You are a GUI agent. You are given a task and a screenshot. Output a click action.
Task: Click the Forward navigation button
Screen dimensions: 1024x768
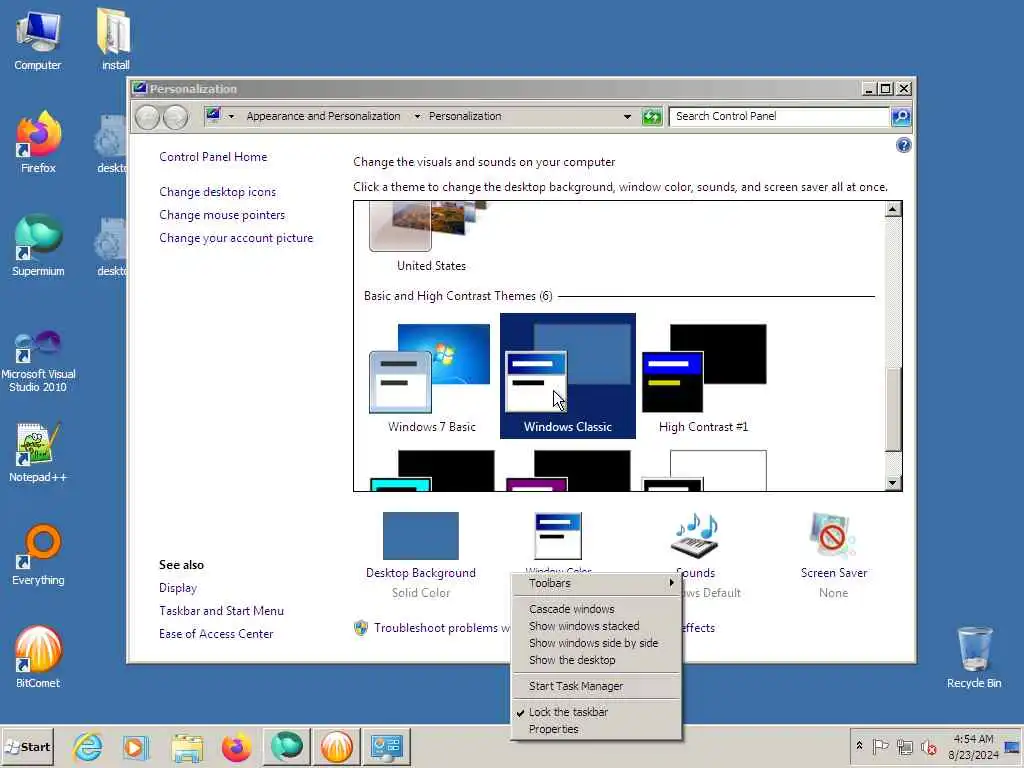pyautogui.click(x=175, y=117)
